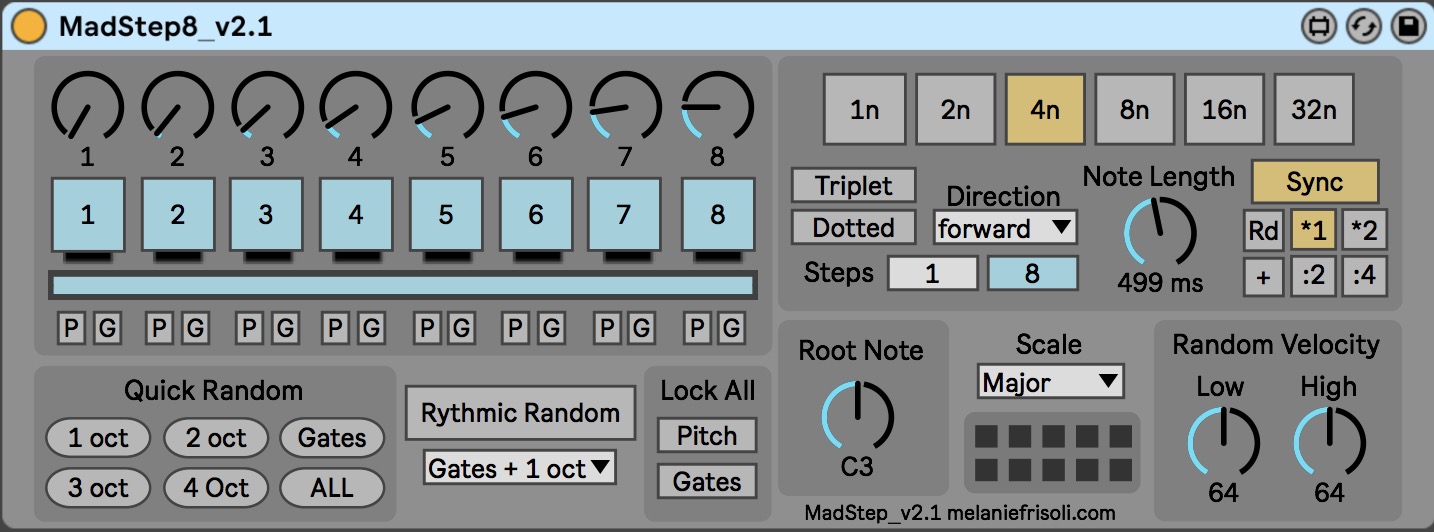This screenshot has width=1434, height=532.
Task: Select the *2 note length multiplier
Action: (1364, 230)
